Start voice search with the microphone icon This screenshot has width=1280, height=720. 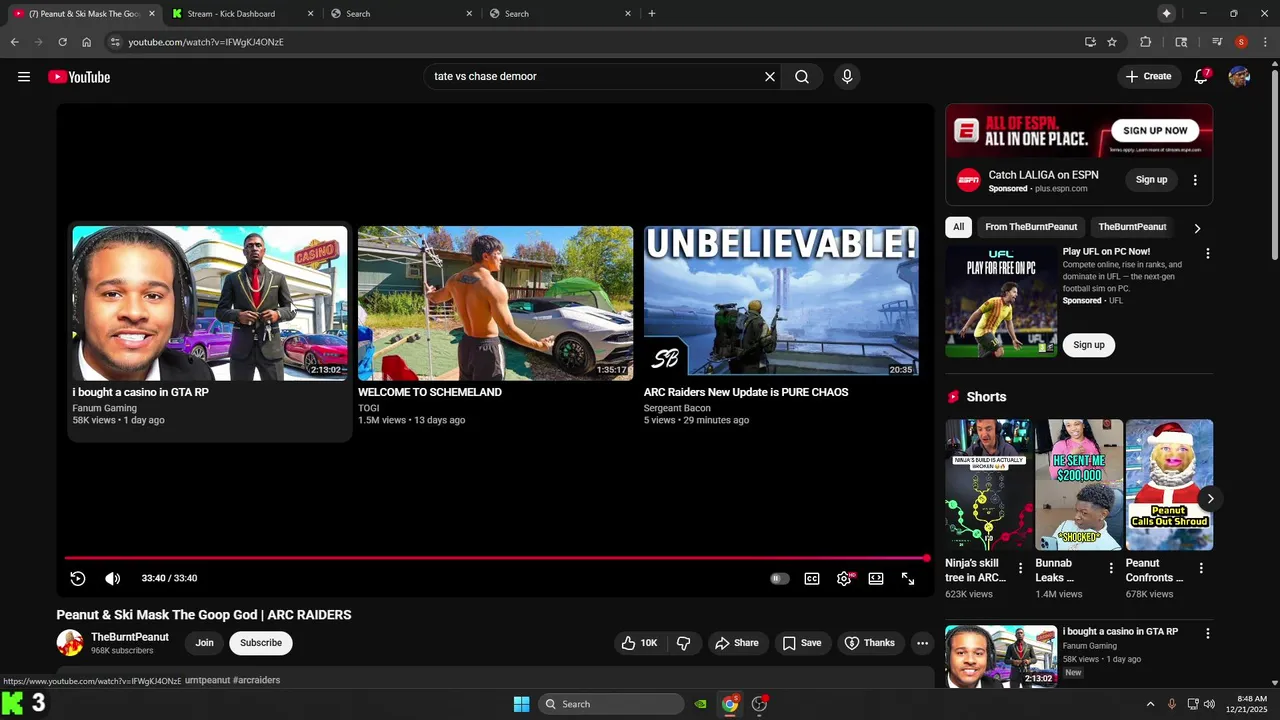click(x=847, y=77)
